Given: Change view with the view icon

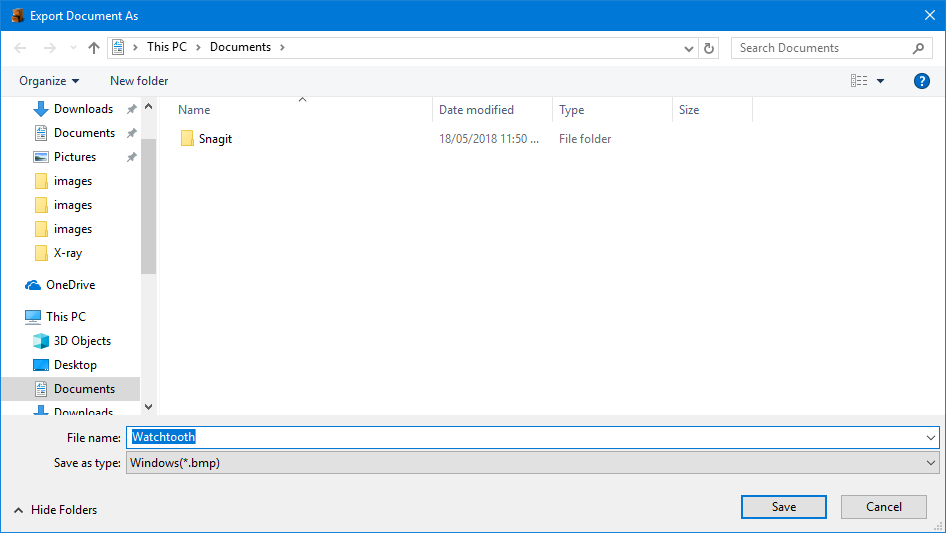Looking at the screenshot, I should coord(859,80).
